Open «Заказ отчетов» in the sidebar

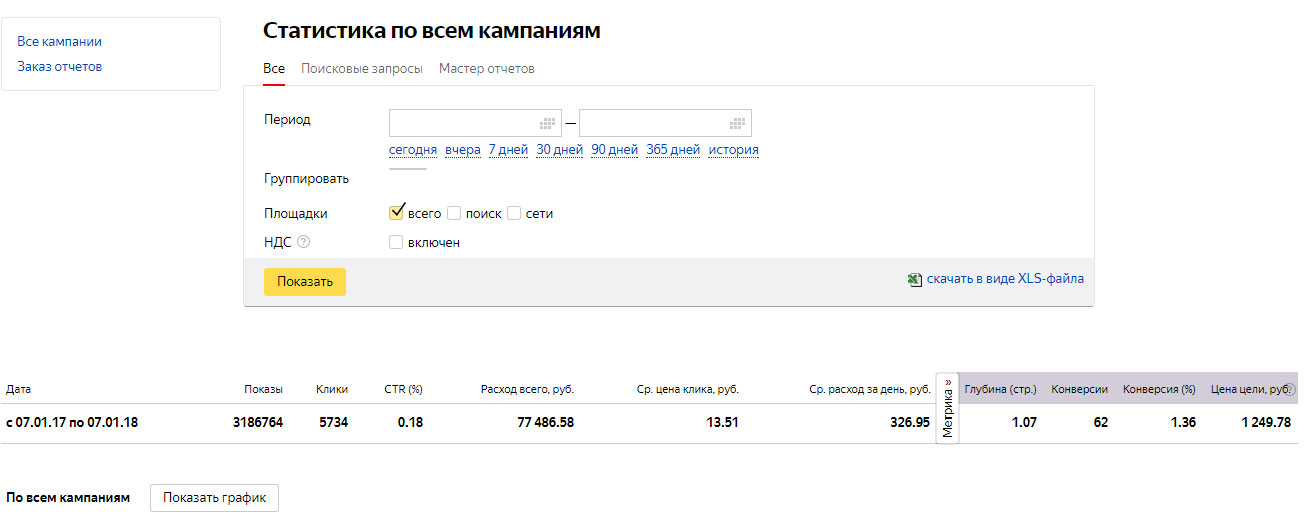(59, 67)
